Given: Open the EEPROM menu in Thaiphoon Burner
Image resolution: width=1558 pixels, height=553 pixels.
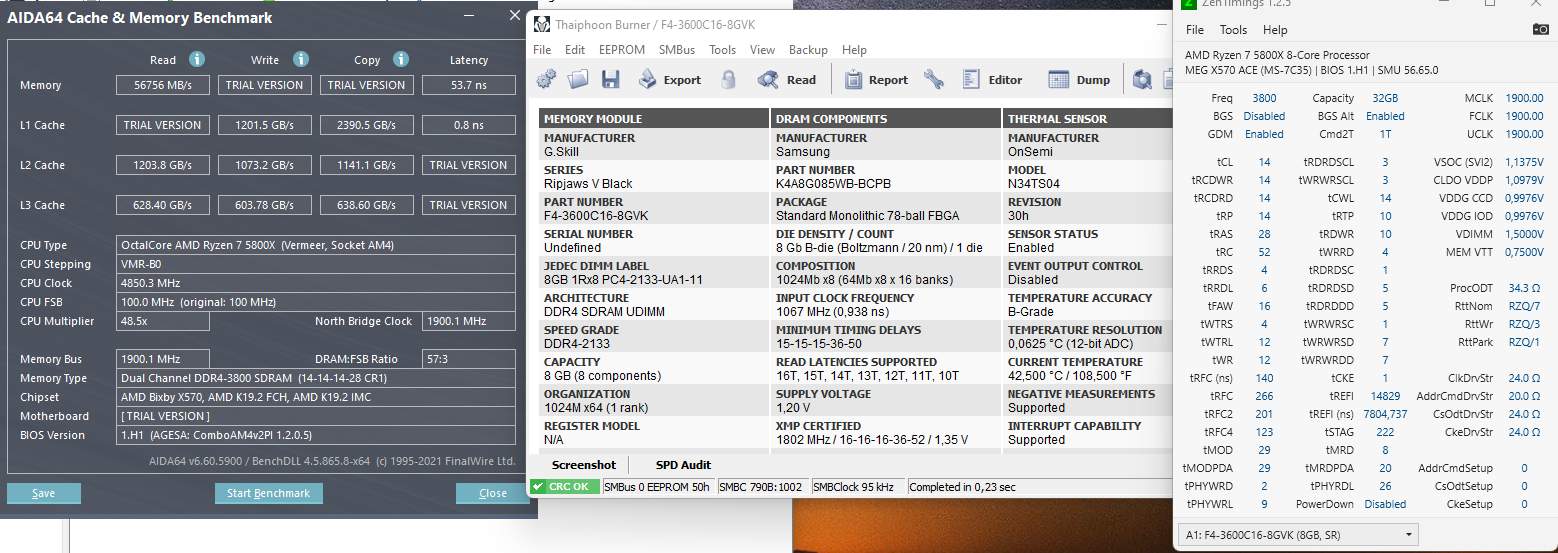Looking at the screenshot, I should [x=622, y=50].
